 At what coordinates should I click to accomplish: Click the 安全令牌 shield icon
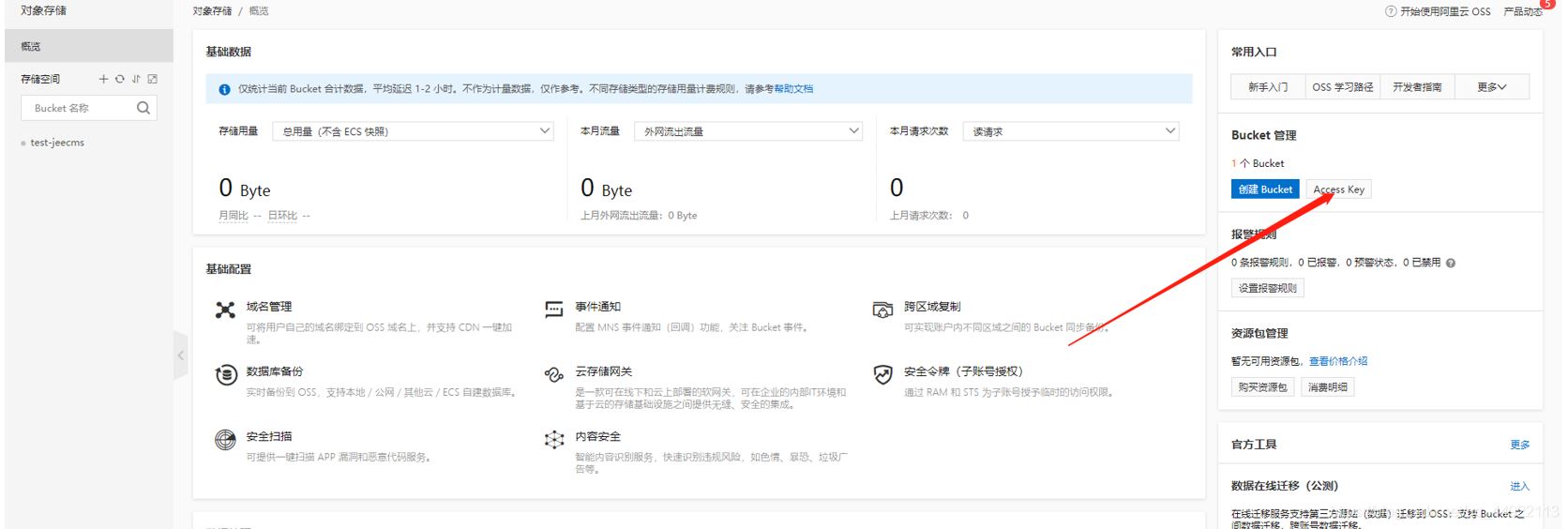pos(882,375)
